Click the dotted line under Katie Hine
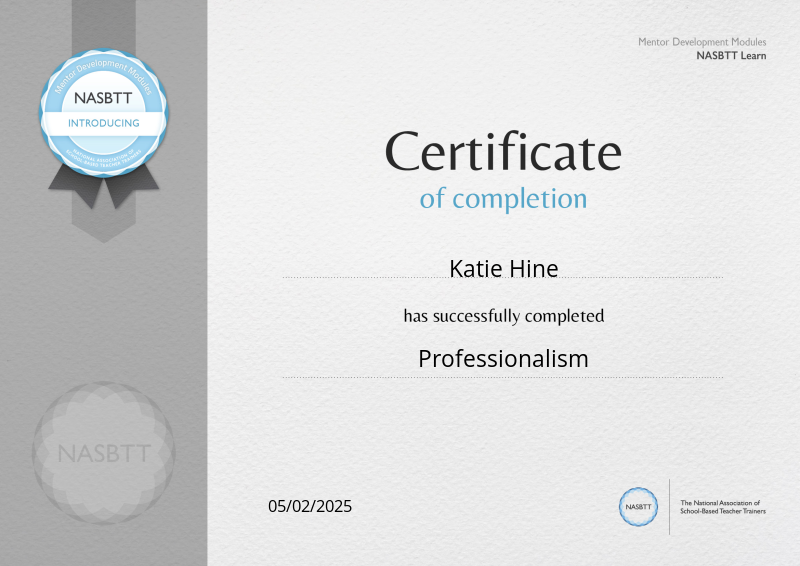The image size is (800, 566). [x=503, y=278]
